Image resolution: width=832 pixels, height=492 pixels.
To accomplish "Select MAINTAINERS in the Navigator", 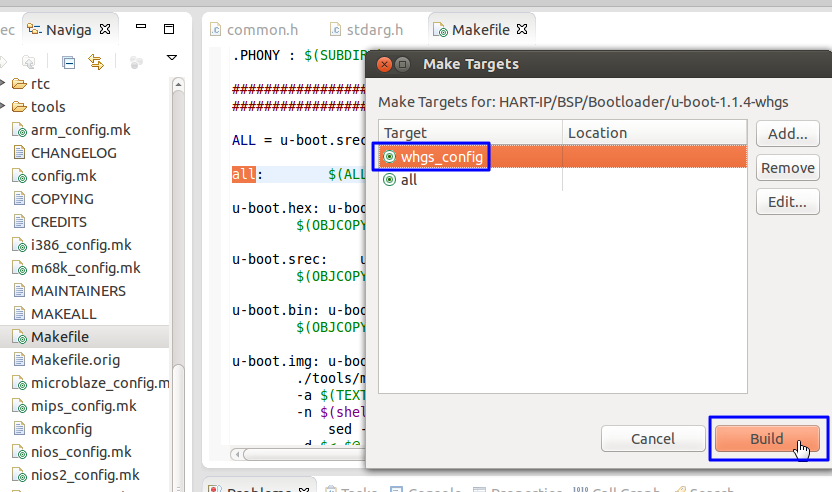I will 78,291.
